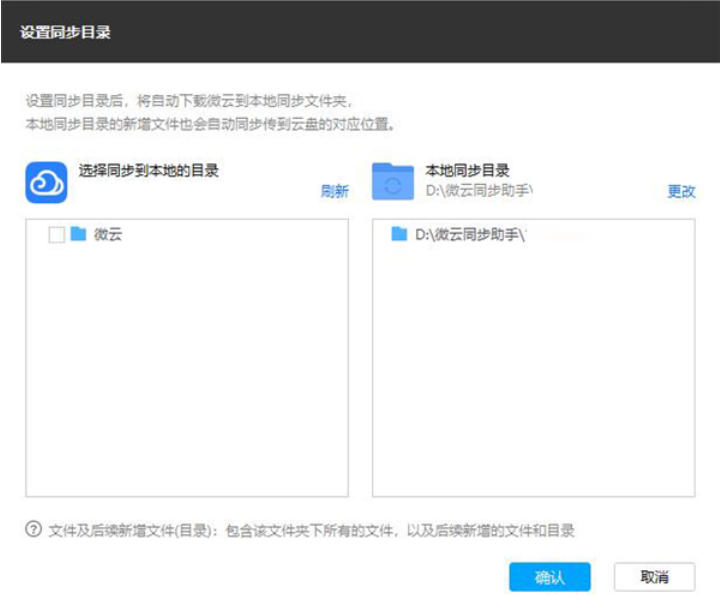Select the 微云 tree row label
Screen dimensions: 720x600
(x=108, y=234)
